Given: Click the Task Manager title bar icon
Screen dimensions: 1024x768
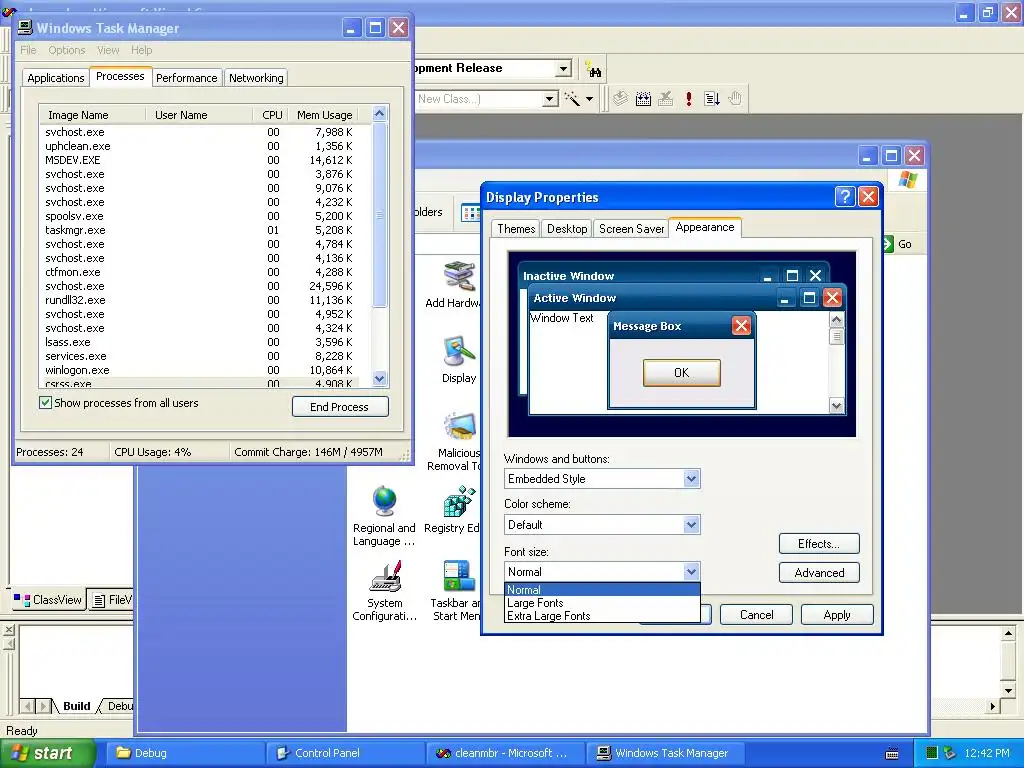Looking at the screenshot, I should (25, 27).
